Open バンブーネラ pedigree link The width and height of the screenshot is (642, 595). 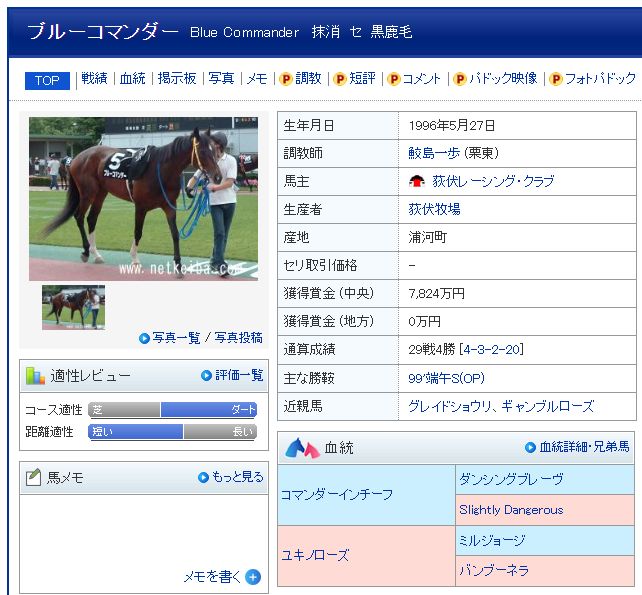494,570
